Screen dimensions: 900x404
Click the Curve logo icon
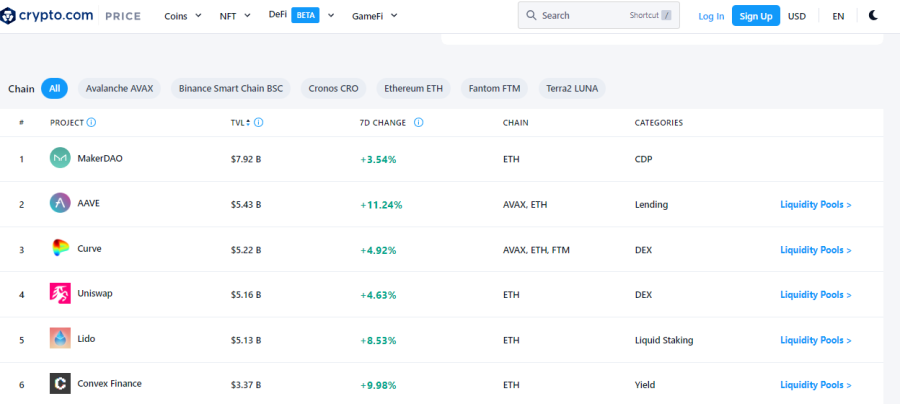click(60, 248)
